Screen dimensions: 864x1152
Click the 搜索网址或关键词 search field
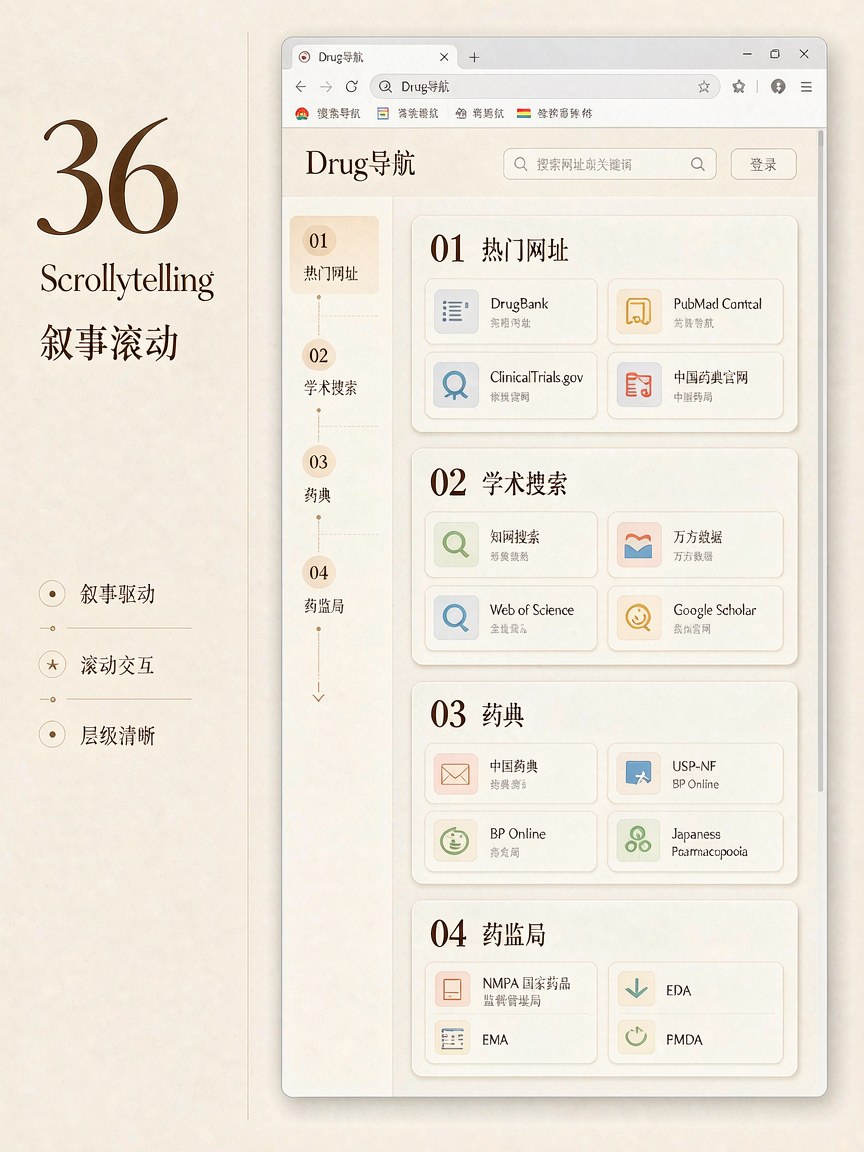pos(610,164)
